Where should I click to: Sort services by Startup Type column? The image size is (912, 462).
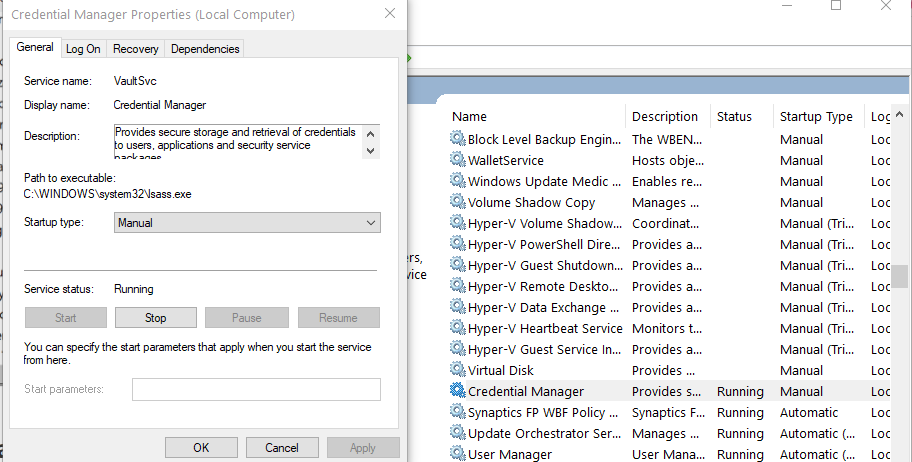pos(816,116)
